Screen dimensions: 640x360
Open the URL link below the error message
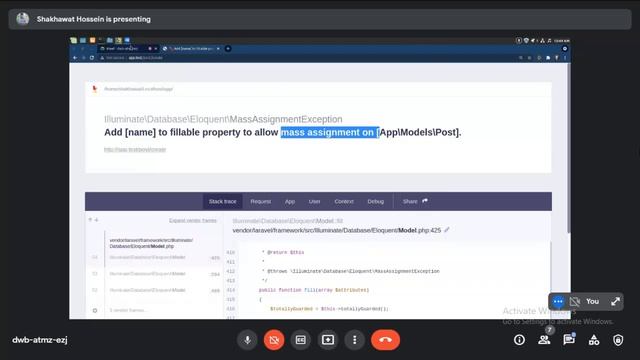pyautogui.click(x=135, y=149)
